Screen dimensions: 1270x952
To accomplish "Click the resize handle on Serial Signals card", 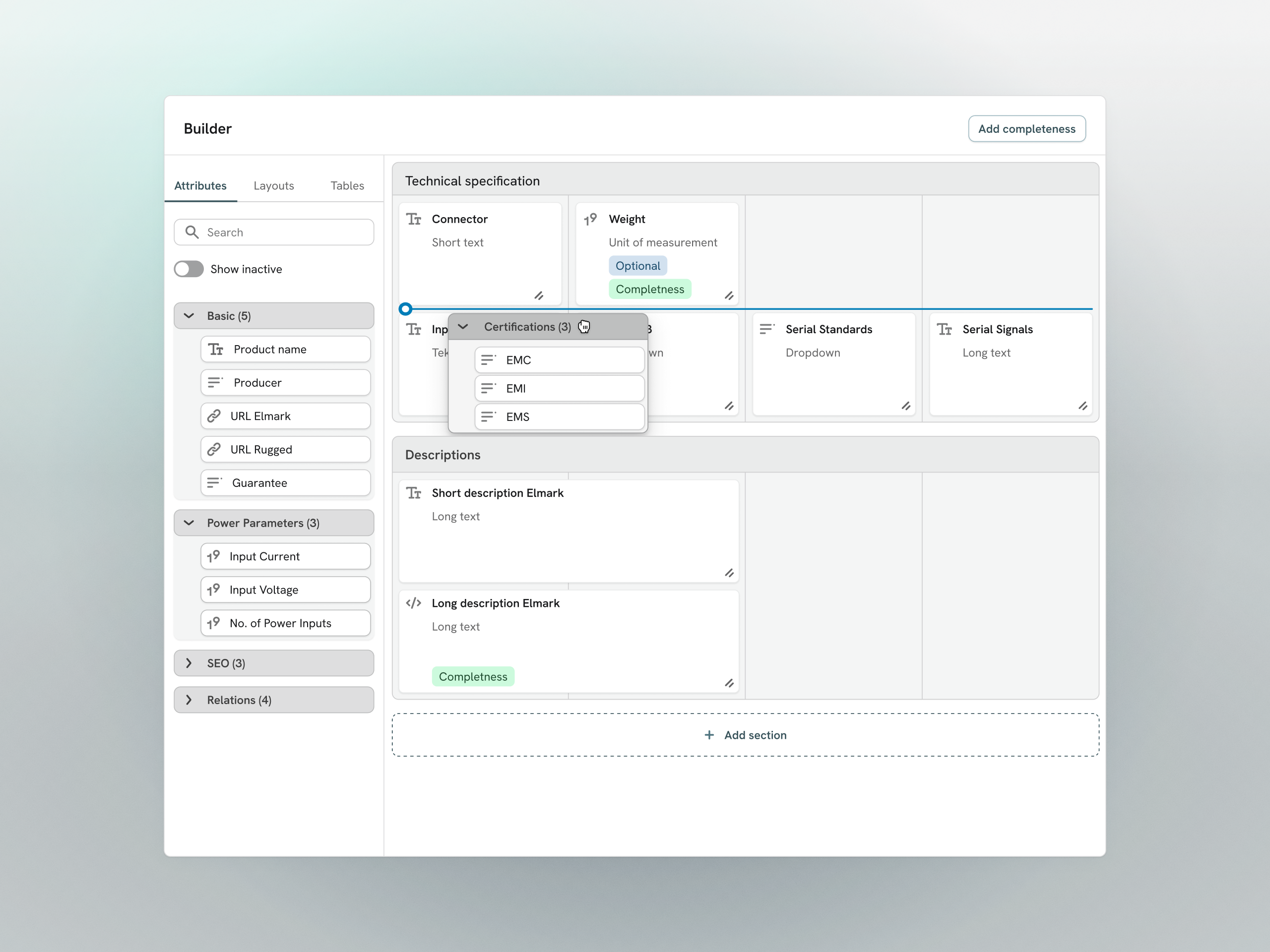I will pyautogui.click(x=1082, y=406).
